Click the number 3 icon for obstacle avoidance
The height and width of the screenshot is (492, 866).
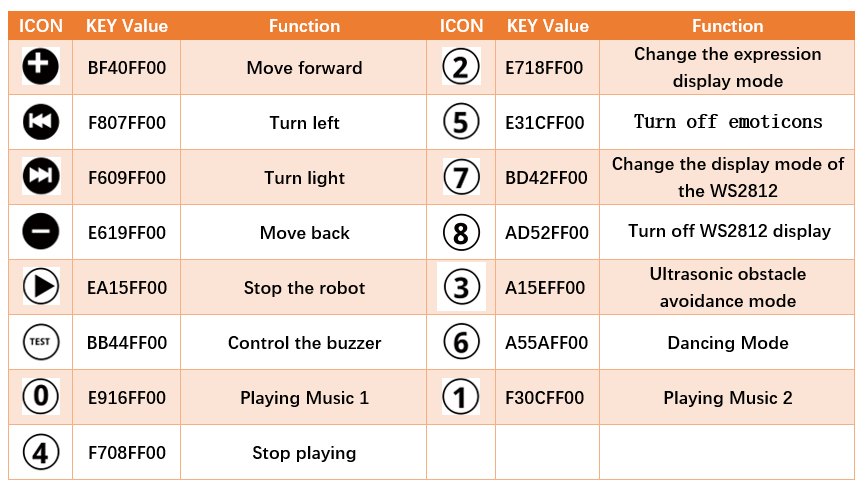pos(461,287)
